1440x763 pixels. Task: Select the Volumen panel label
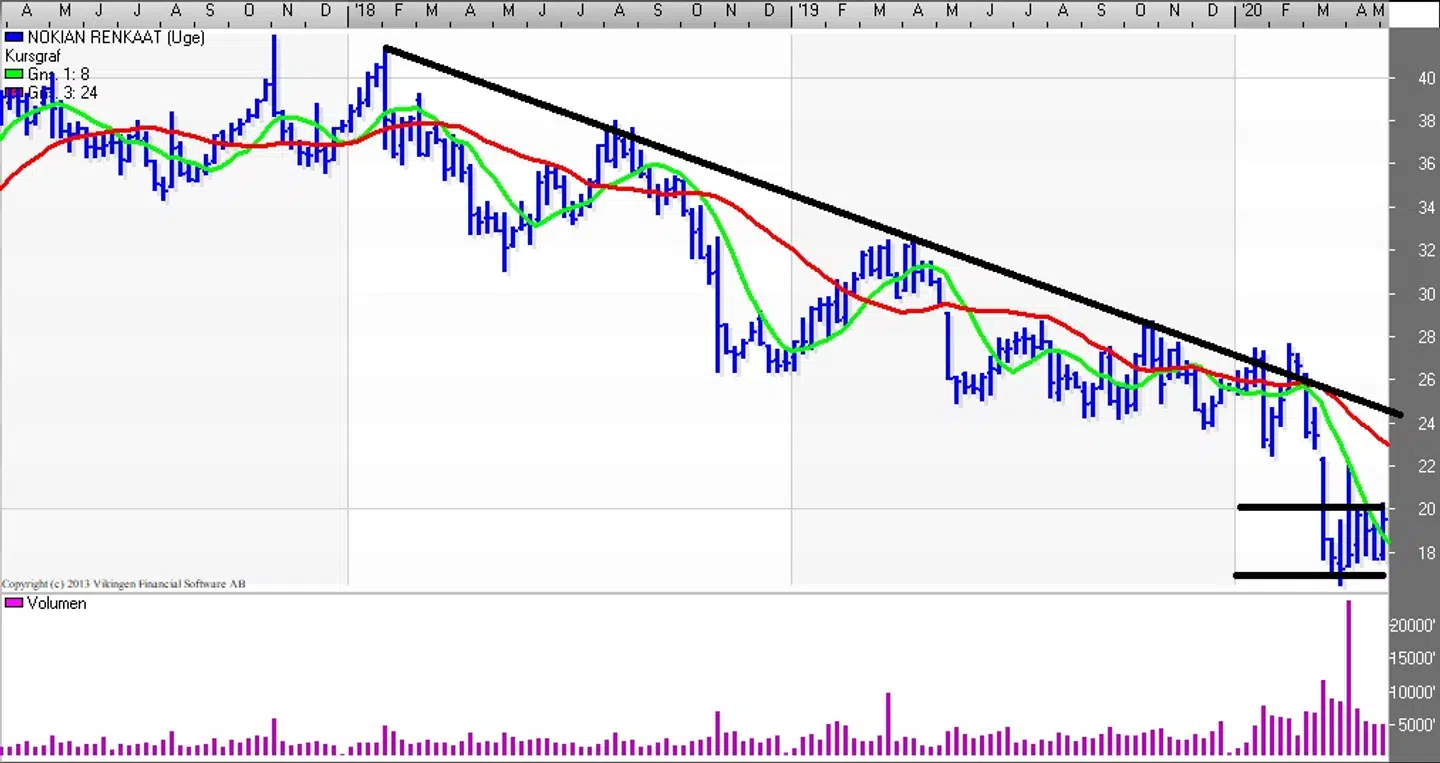click(x=56, y=603)
